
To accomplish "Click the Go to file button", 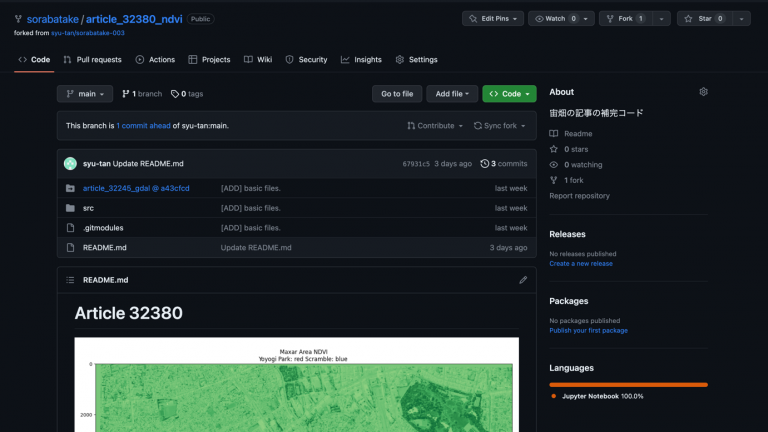I will click(x=397, y=94).
